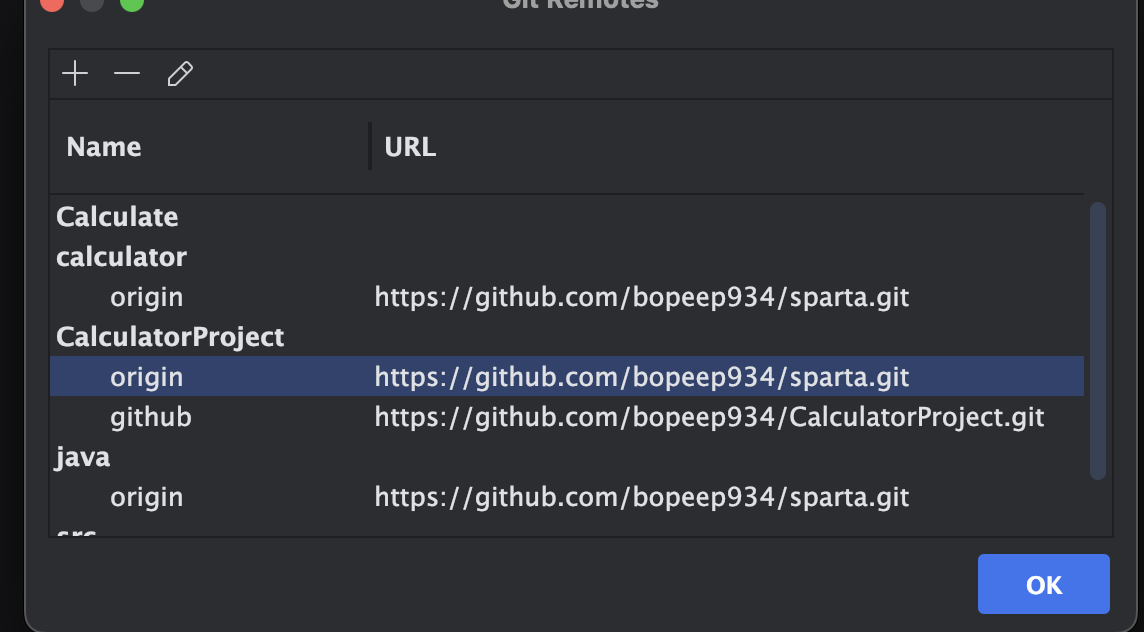
Task: Click the Remove remote minus icon
Action: click(127, 74)
